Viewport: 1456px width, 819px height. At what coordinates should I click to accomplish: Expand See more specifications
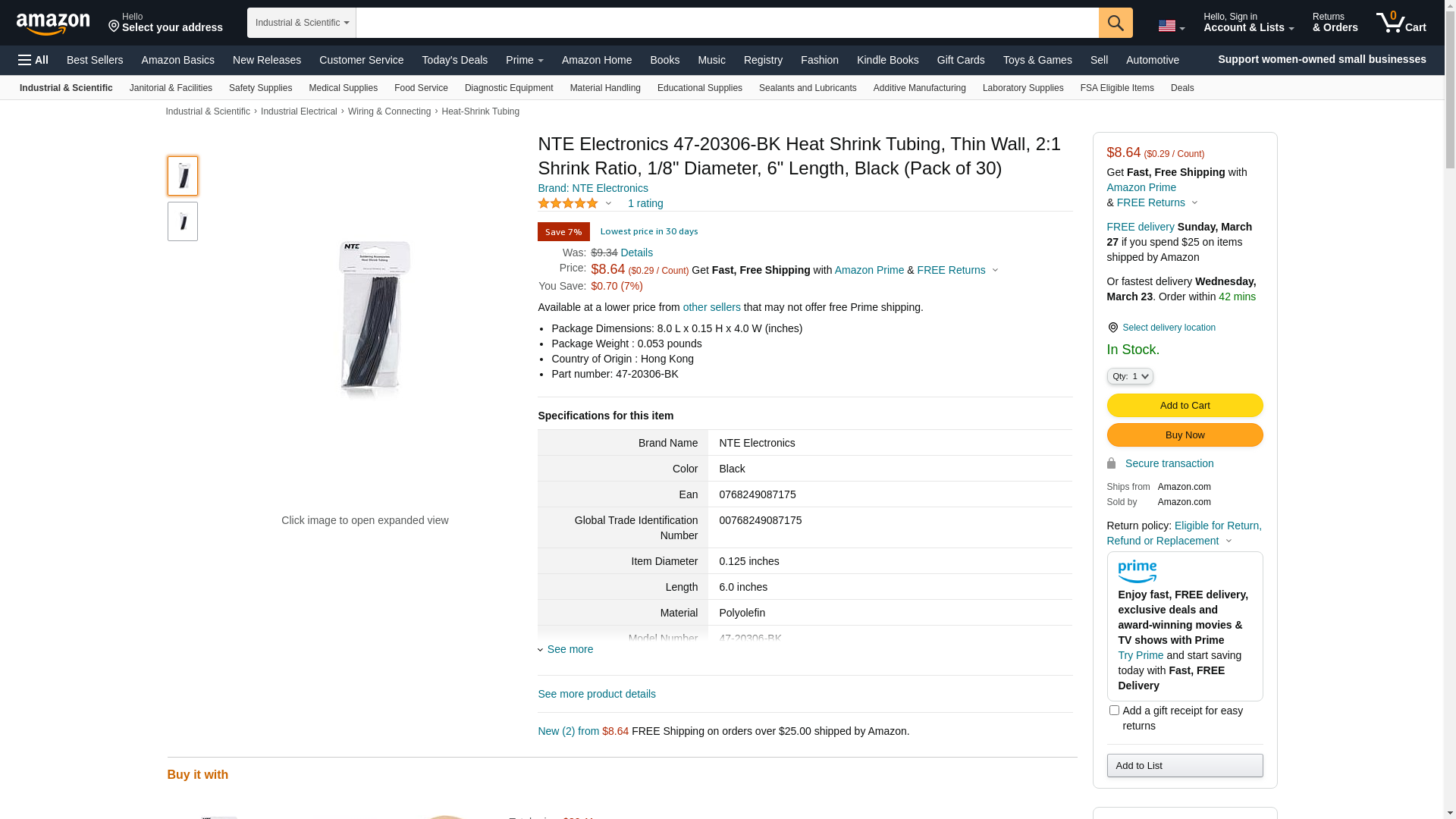click(570, 649)
